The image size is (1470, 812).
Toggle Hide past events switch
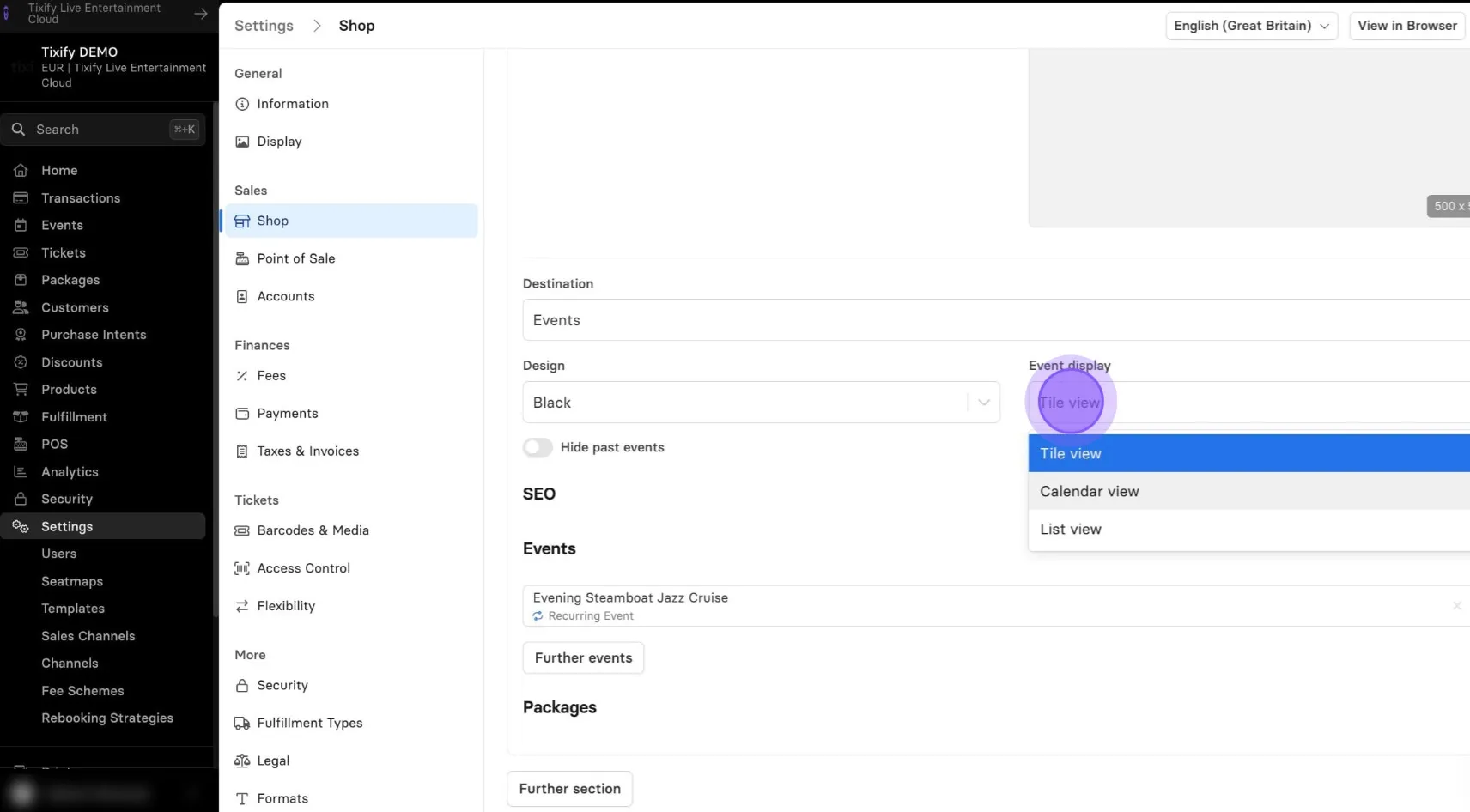point(538,447)
